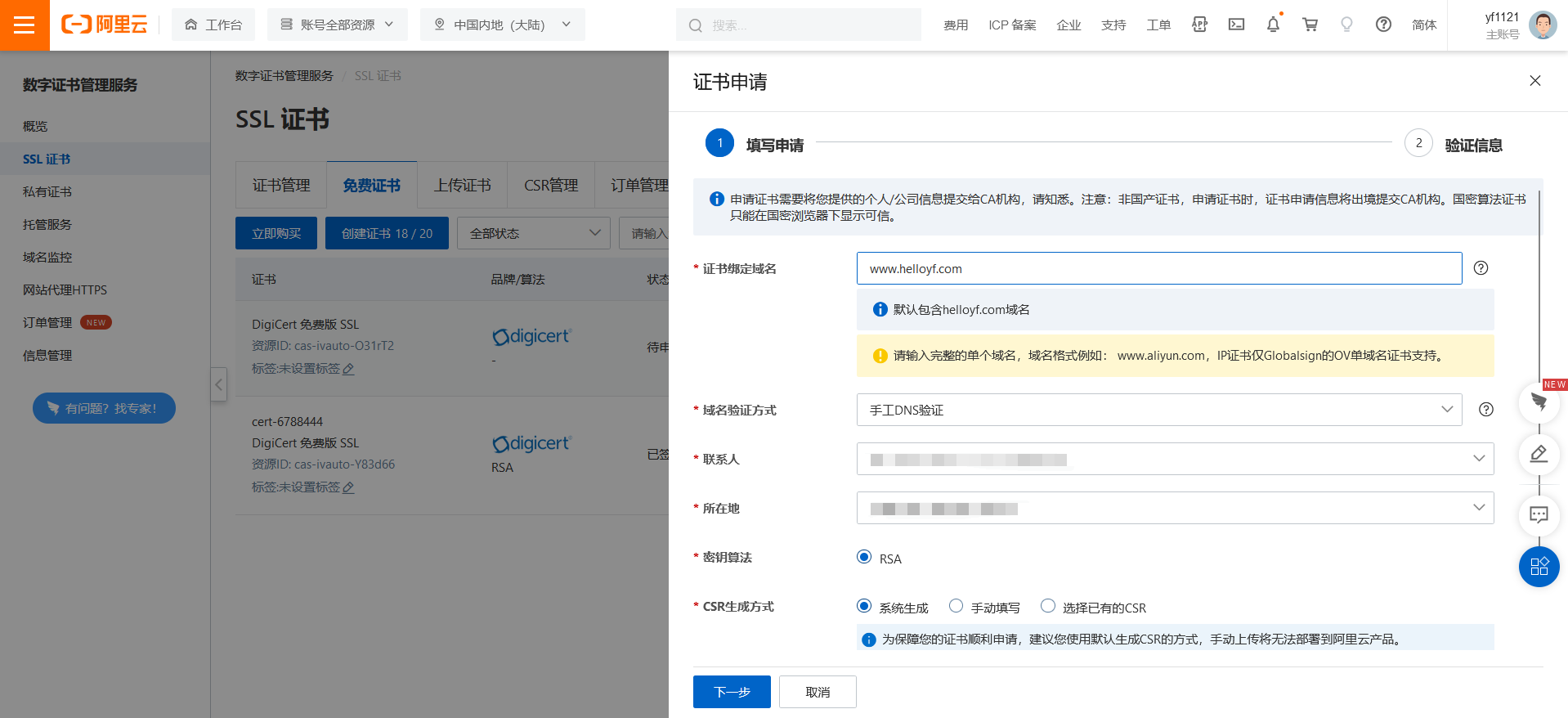Select manual fill CSR option

[956, 606]
